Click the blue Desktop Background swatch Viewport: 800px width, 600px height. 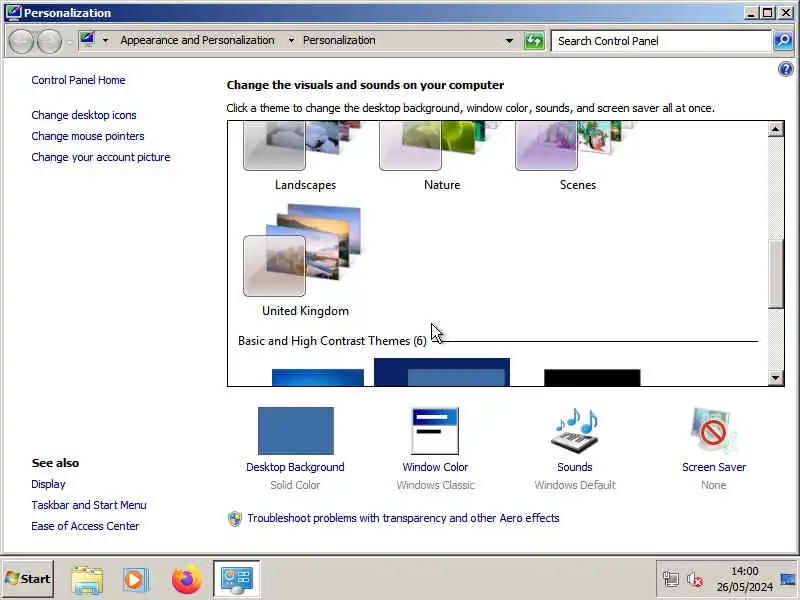(296, 431)
